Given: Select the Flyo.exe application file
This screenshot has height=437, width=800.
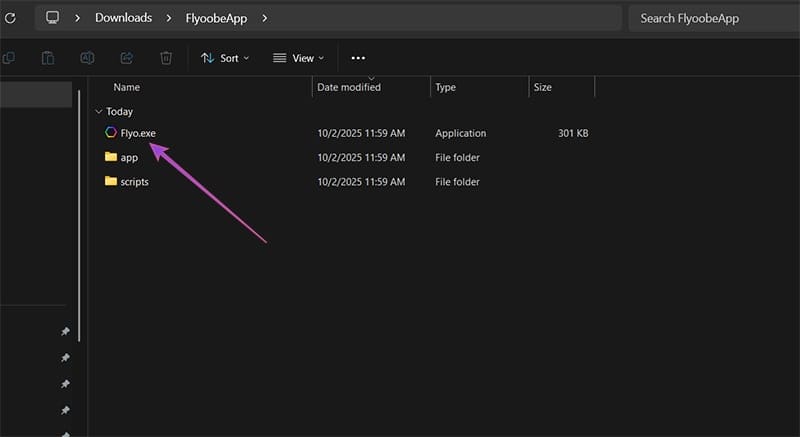Looking at the screenshot, I should tap(137, 133).
